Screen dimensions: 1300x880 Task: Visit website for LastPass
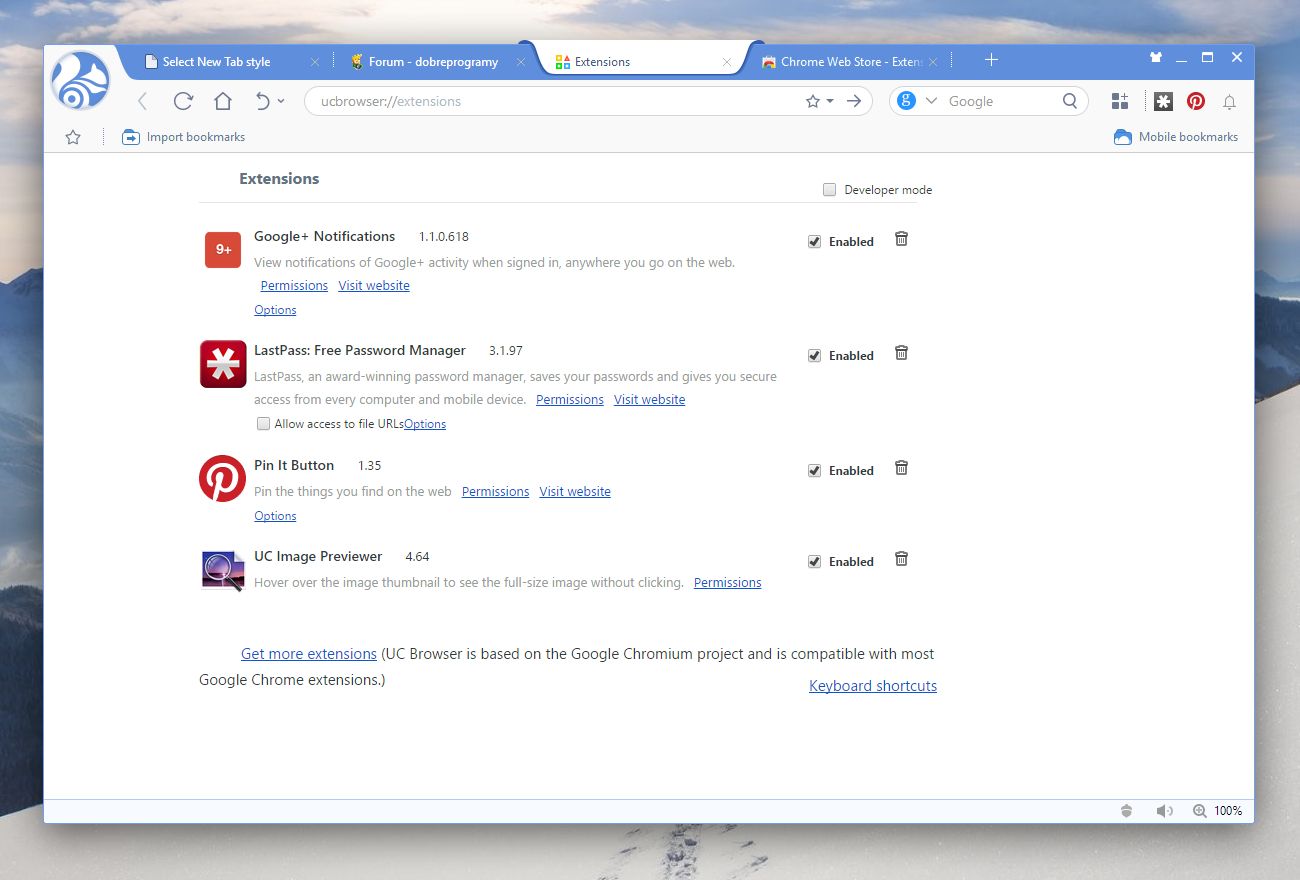click(x=650, y=400)
